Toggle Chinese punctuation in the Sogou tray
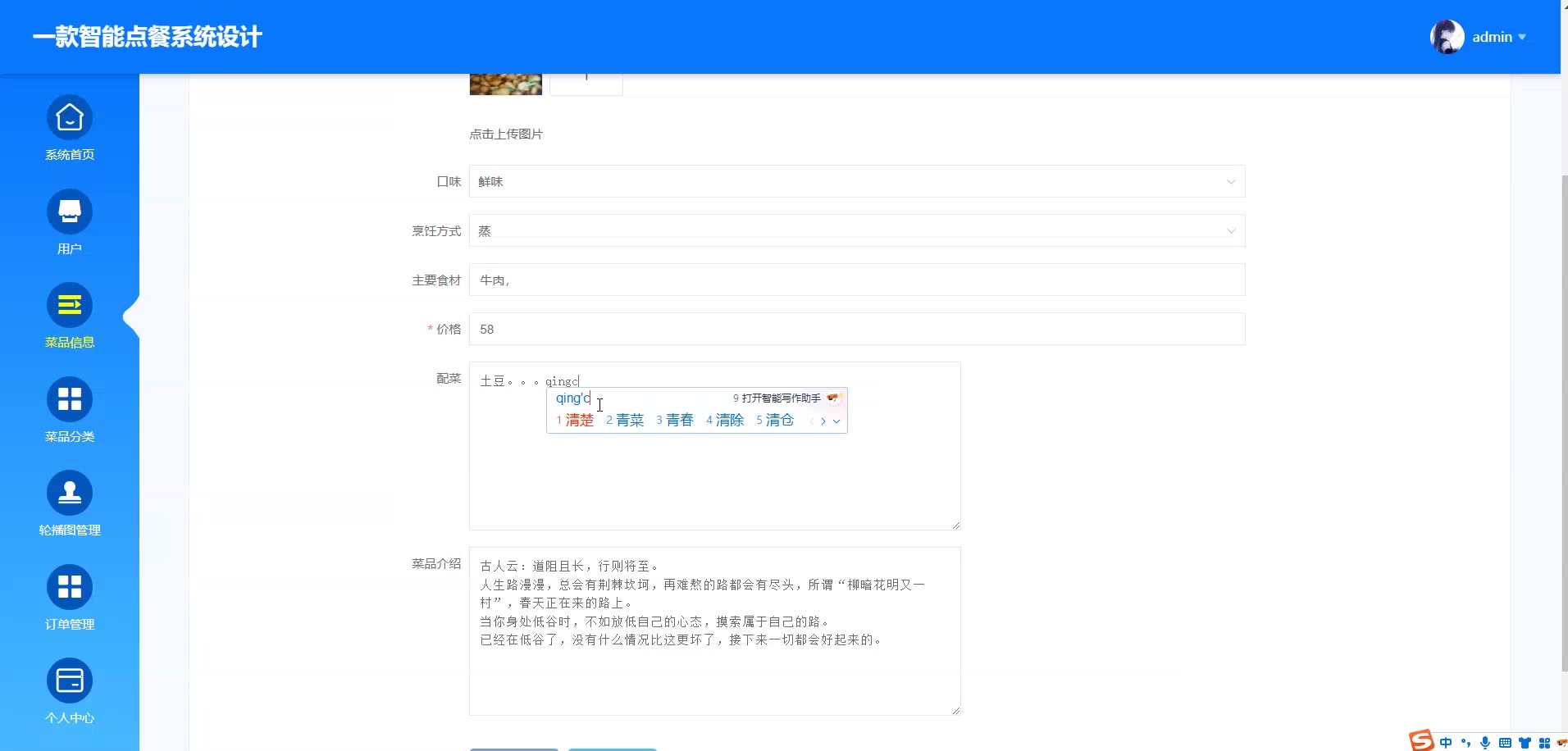 (x=1465, y=742)
